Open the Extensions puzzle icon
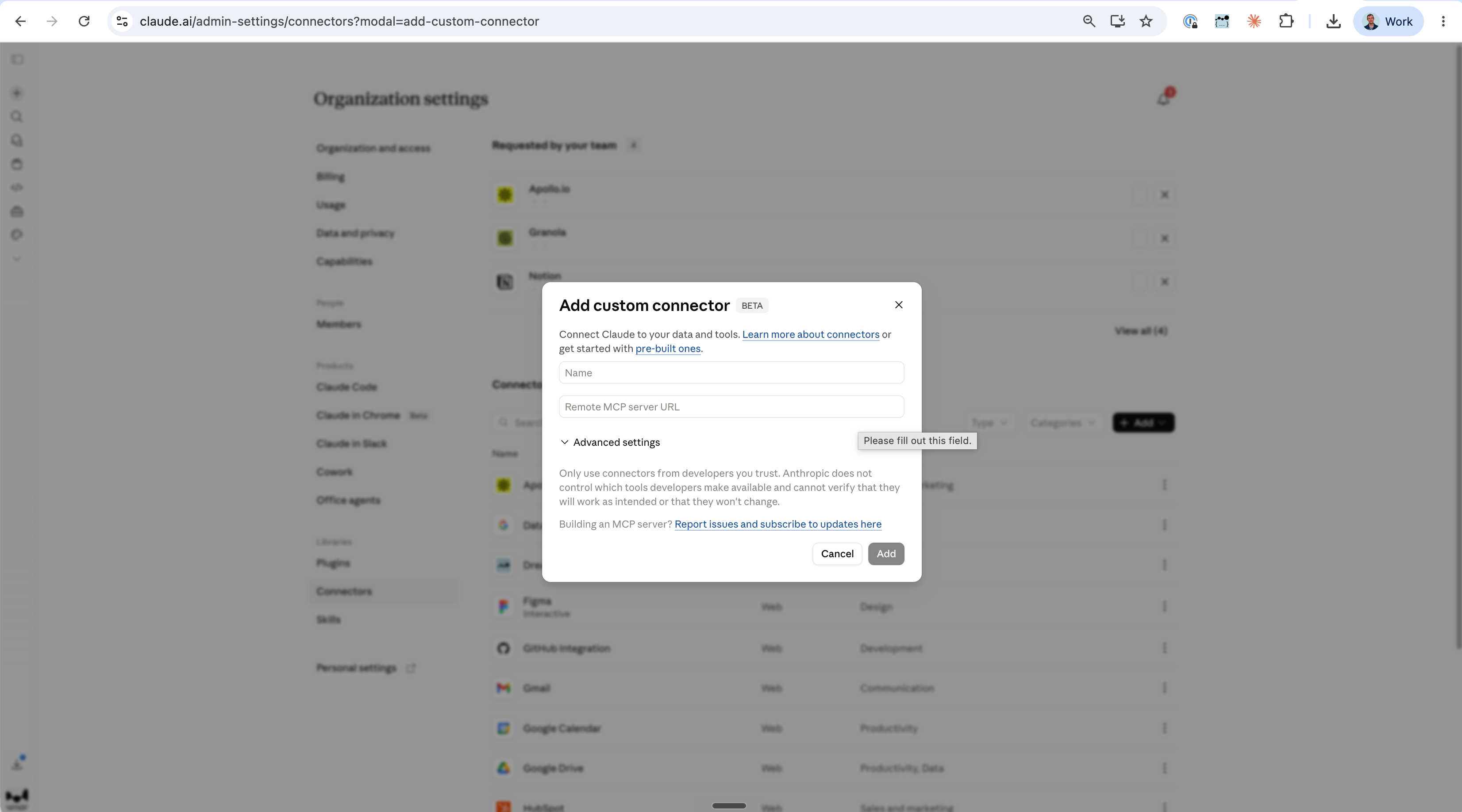 (x=1286, y=22)
